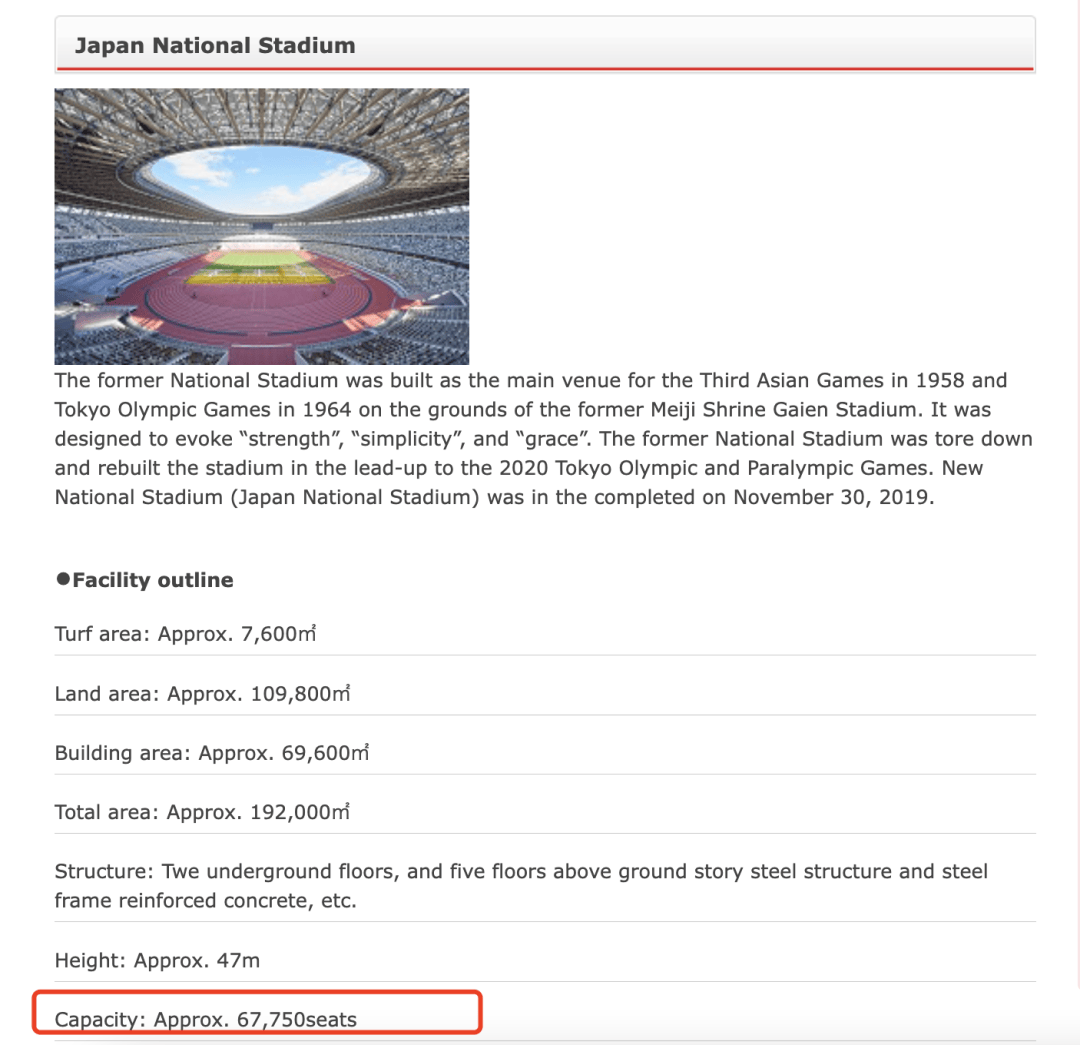Image resolution: width=1080 pixels, height=1045 pixels.
Task: Click the Capacity label text
Action: (x=100, y=1020)
